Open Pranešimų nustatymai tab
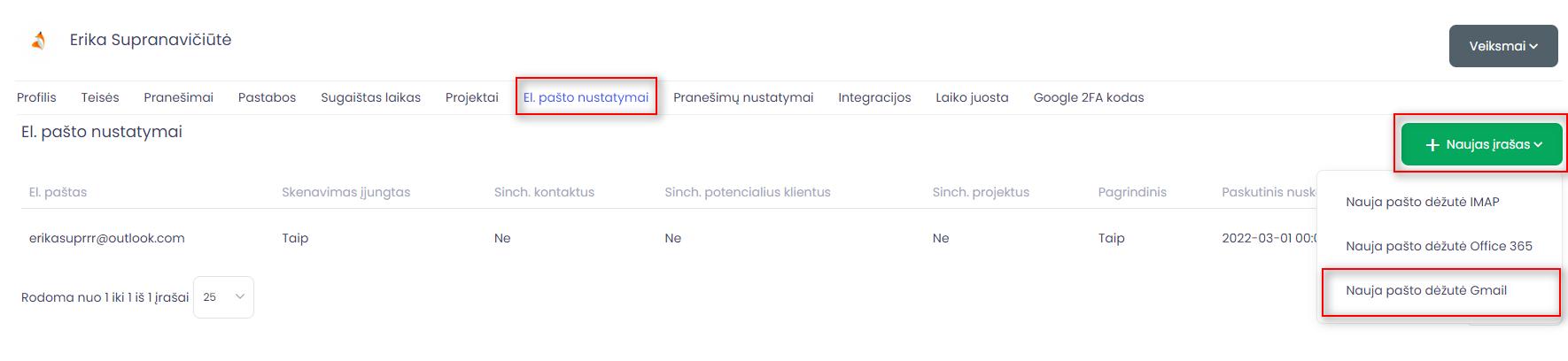The width and height of the screenshot is (1568, 361). click(x=743, y=97)
